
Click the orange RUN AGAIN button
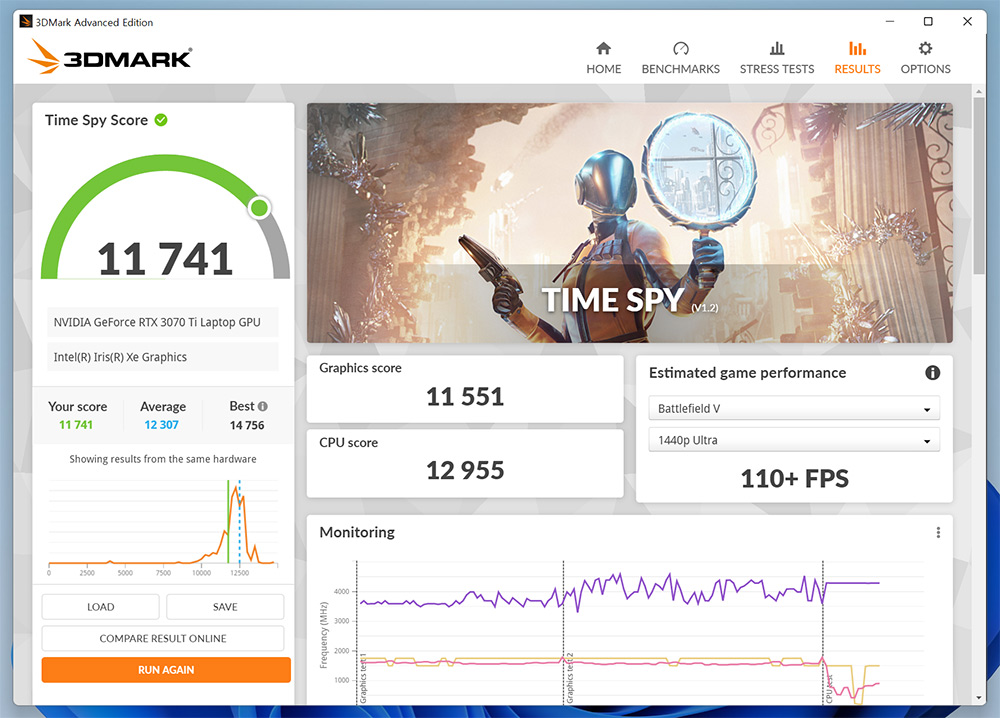[x=166, y=670]
